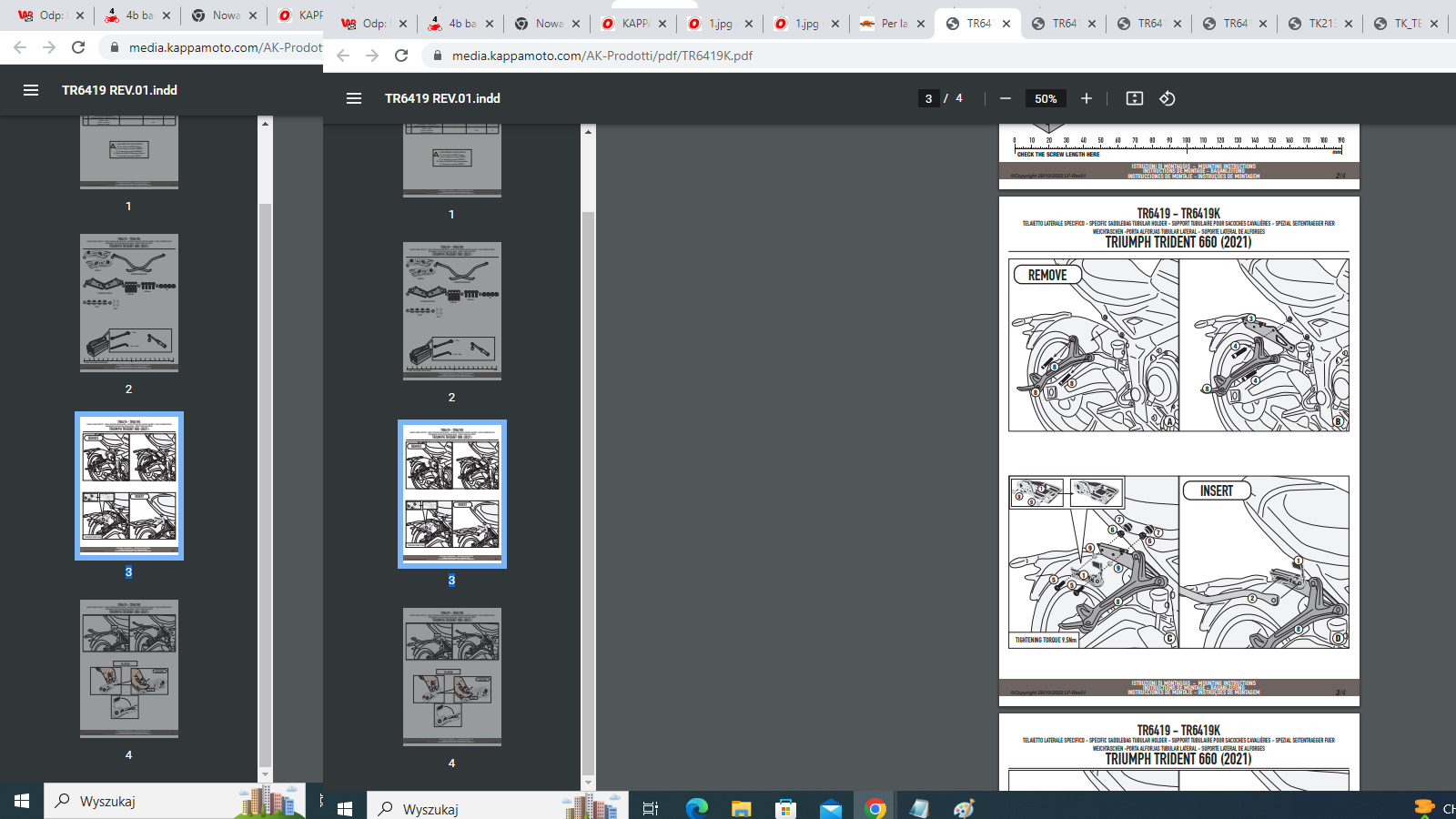Click the Wyszukaj search box in back taskbar
Screen dimensions: 1456x819
click(x=175, y=801)
